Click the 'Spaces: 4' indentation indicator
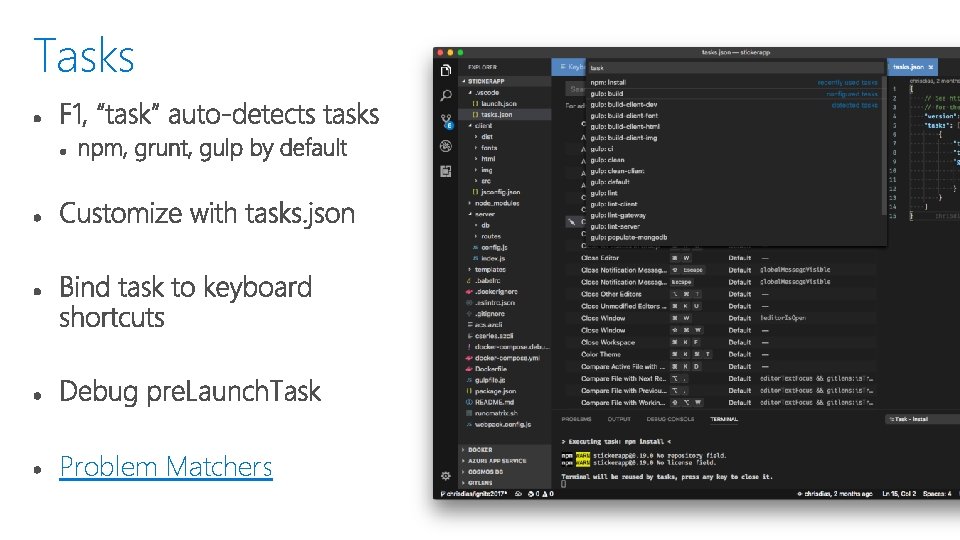Image resolution: width=960 pixels, height=540 pixels. coord(937,493)
